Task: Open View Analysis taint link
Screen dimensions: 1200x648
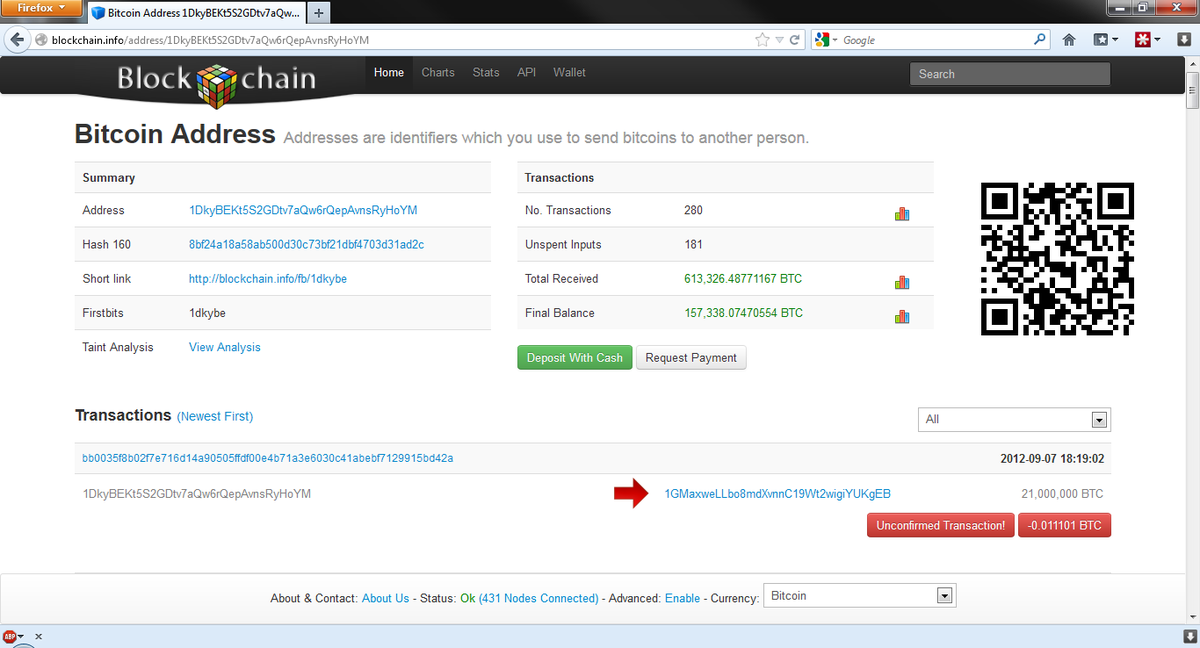Action: [x=225, y=347]
